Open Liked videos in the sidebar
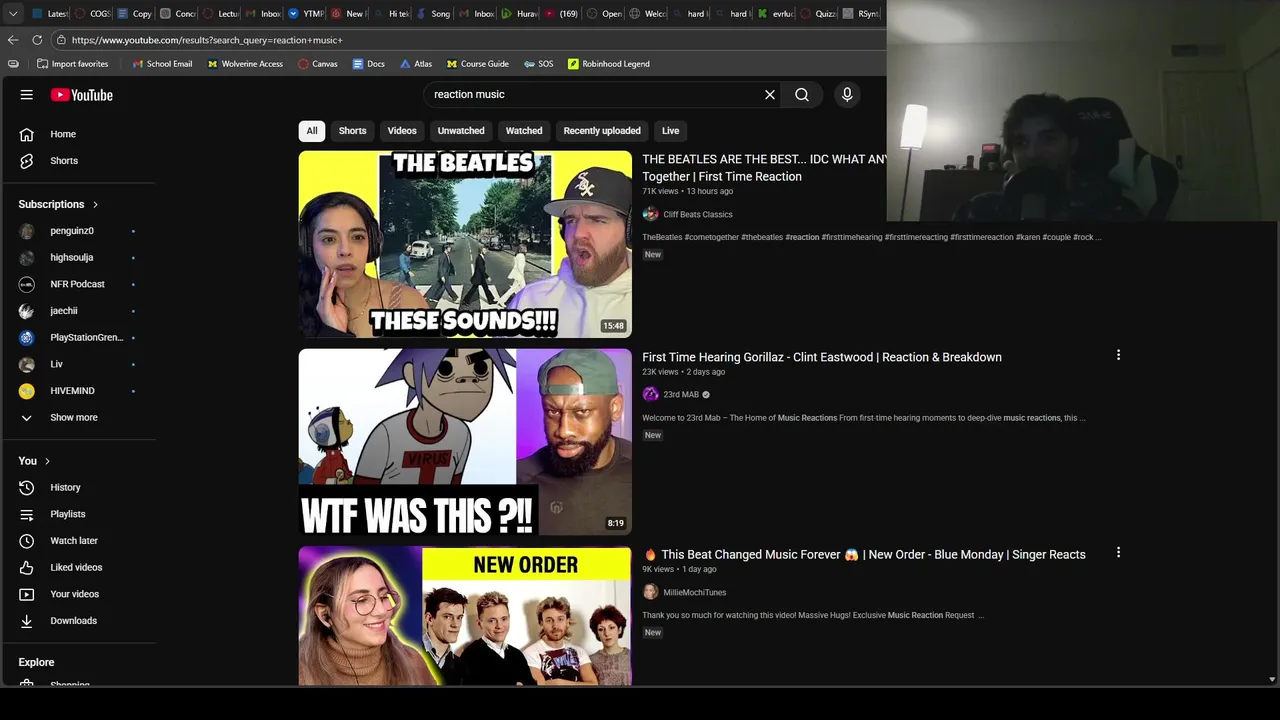Image resolution: width=1280 pixels, height=720 pixels. tap(78, 568)
